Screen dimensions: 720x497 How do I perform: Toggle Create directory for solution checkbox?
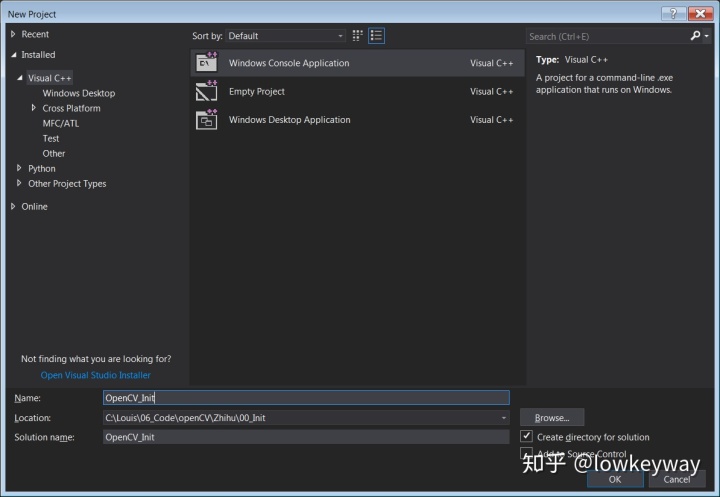click(526, 436)
